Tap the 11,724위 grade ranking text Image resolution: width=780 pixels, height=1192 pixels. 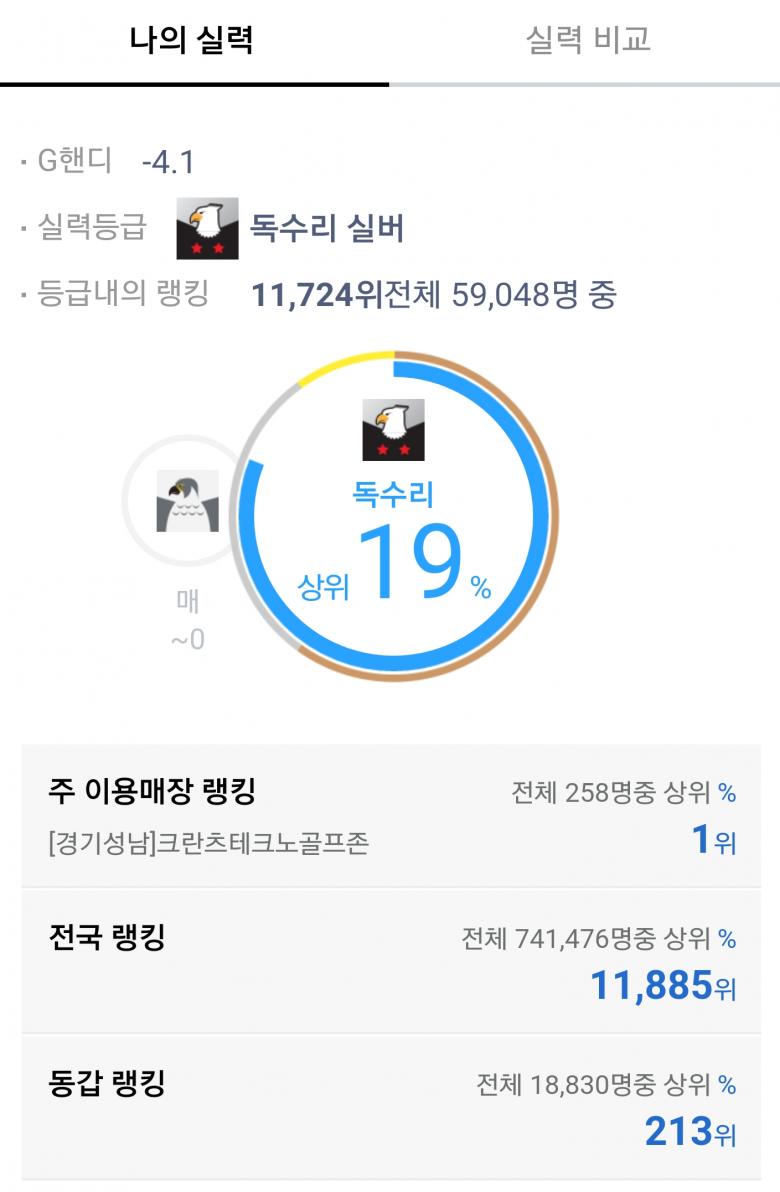(x=317, y=295)
